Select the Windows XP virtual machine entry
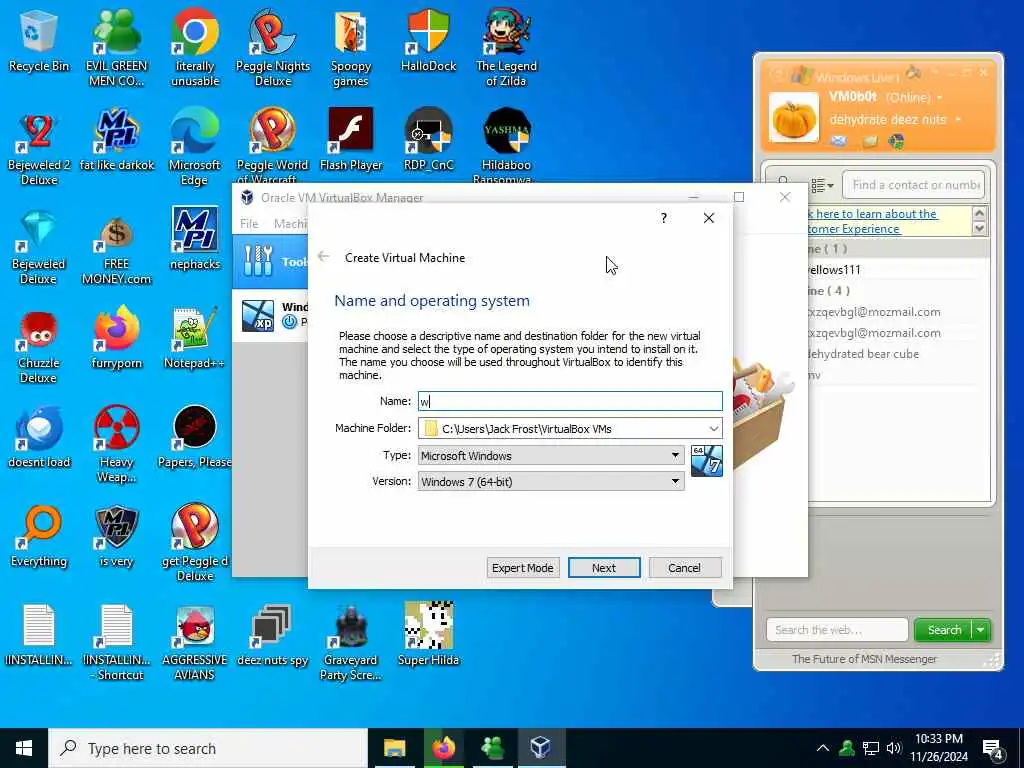Image resolution: width=1024 pixels, height=768 pixels. [270, 315]
